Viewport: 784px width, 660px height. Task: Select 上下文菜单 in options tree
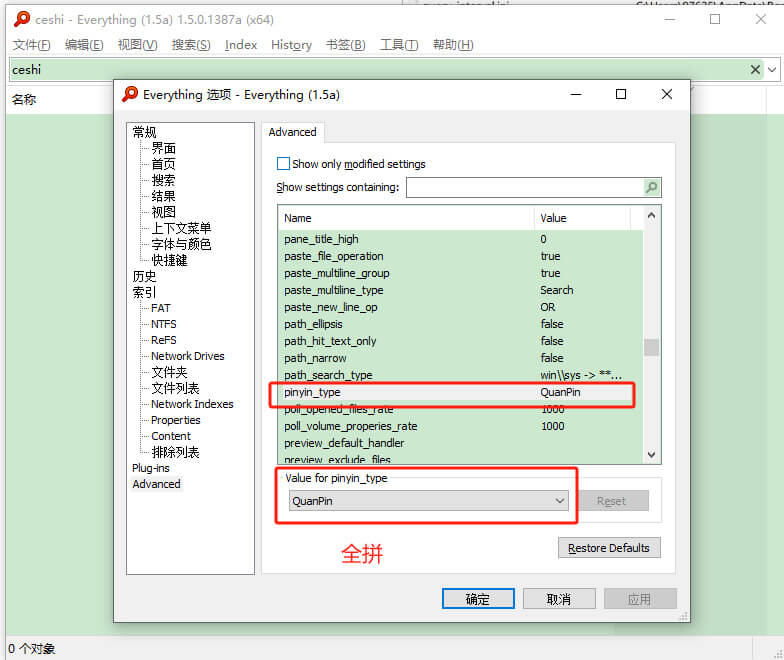181,228
